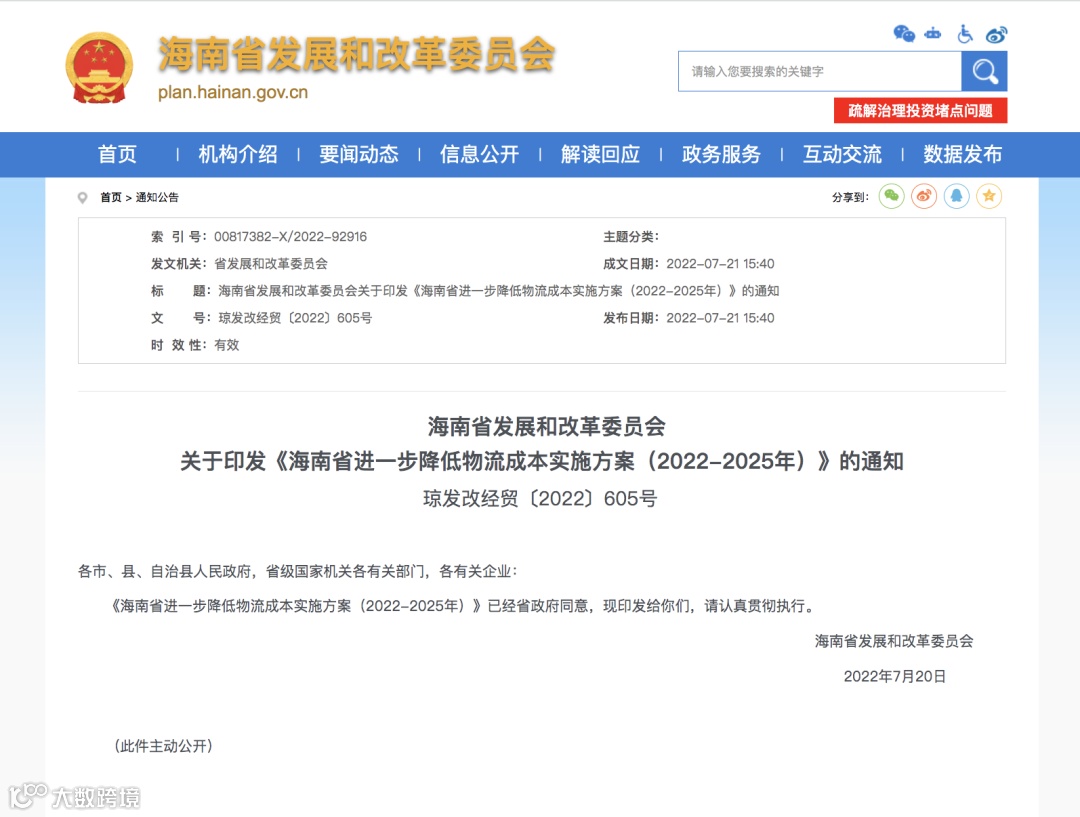Open 要闻动态 navigation item

359,154
